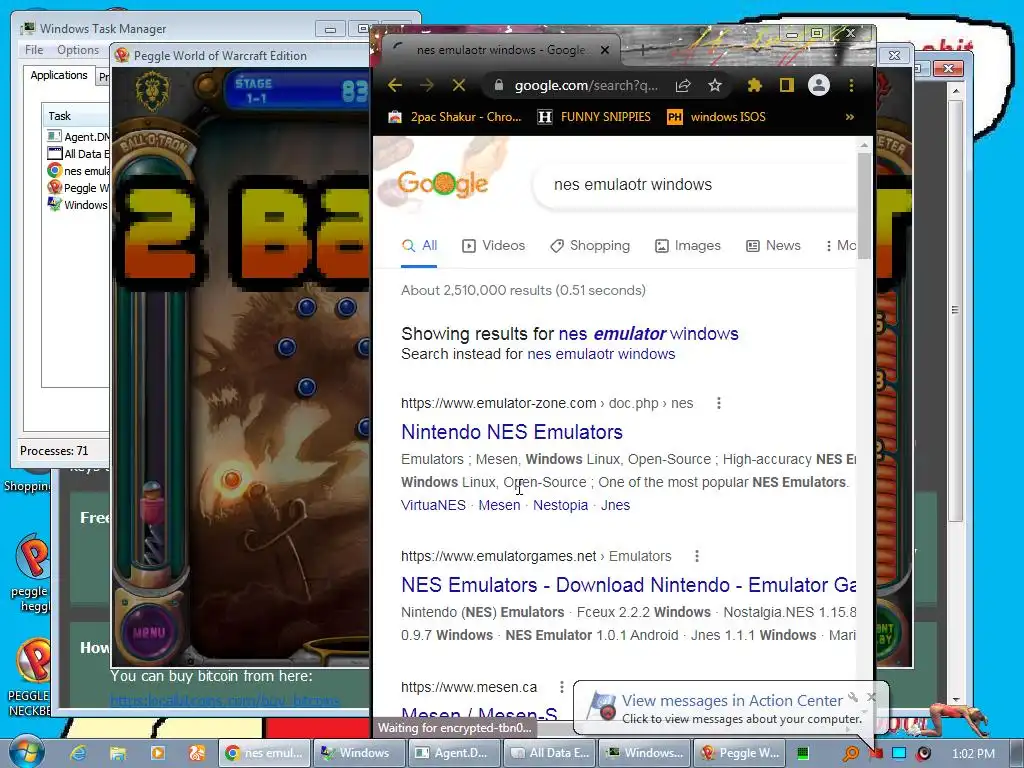Viewport: 1024px width, 768px height.
Task: Stop loading the Google page
Action: pos(459,85)
